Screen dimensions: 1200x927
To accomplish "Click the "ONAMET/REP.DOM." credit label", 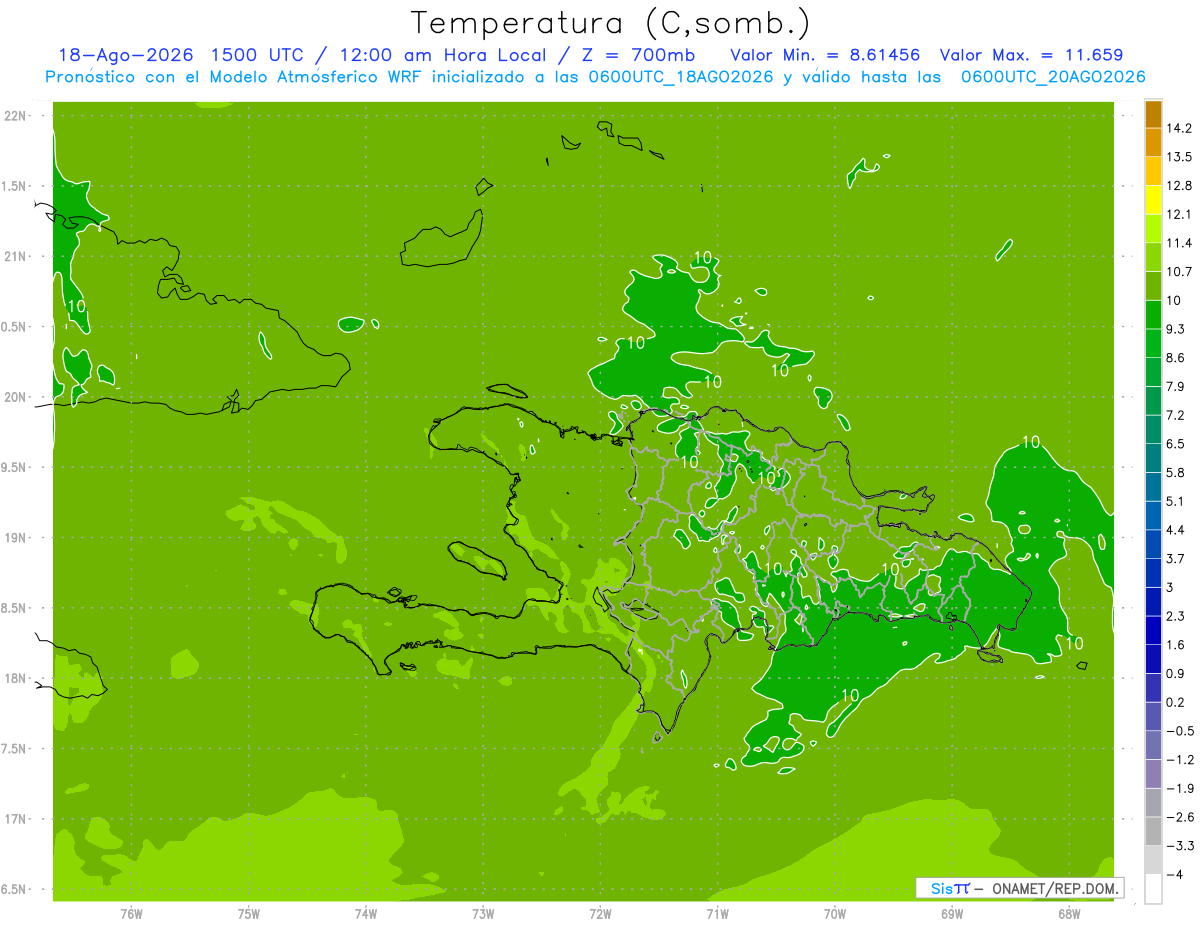I will pos(1057,888).
